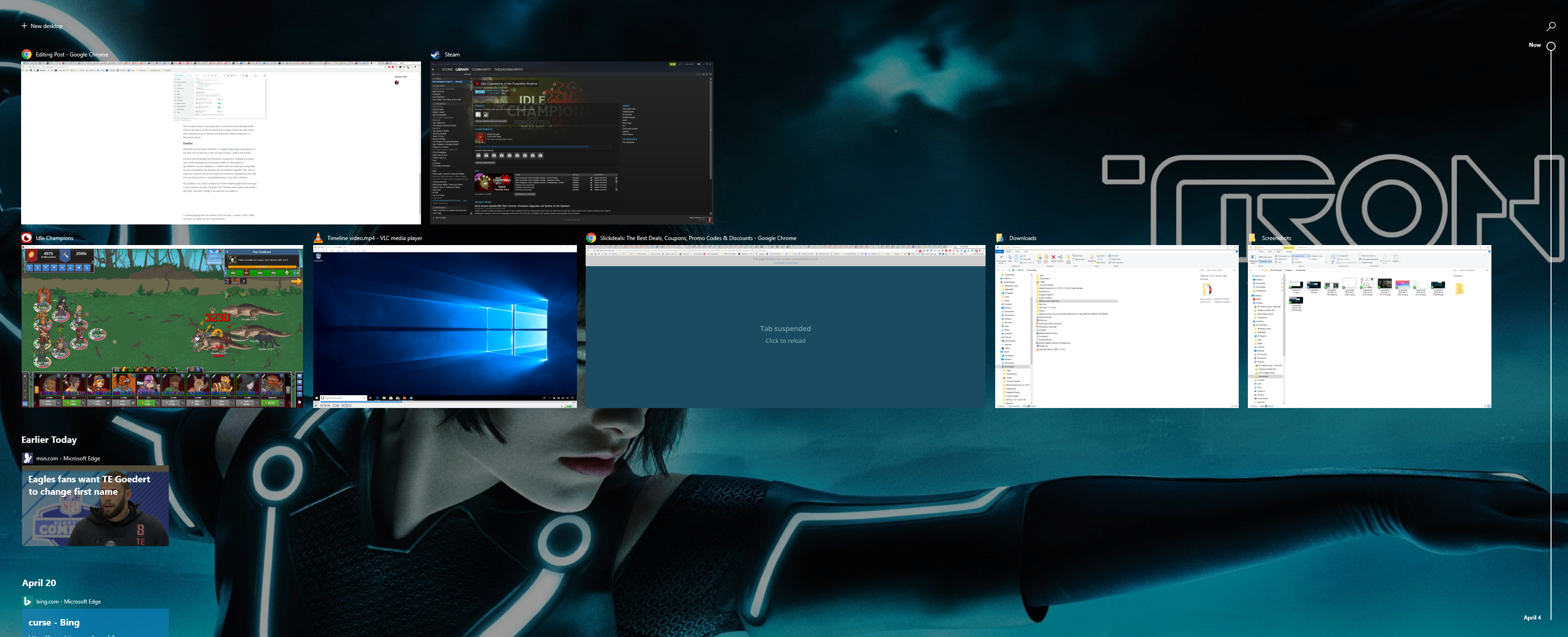Click red Delete X in Downloads ribbon
This screenshot has height=637, width=1568.
click(1053, 257)
